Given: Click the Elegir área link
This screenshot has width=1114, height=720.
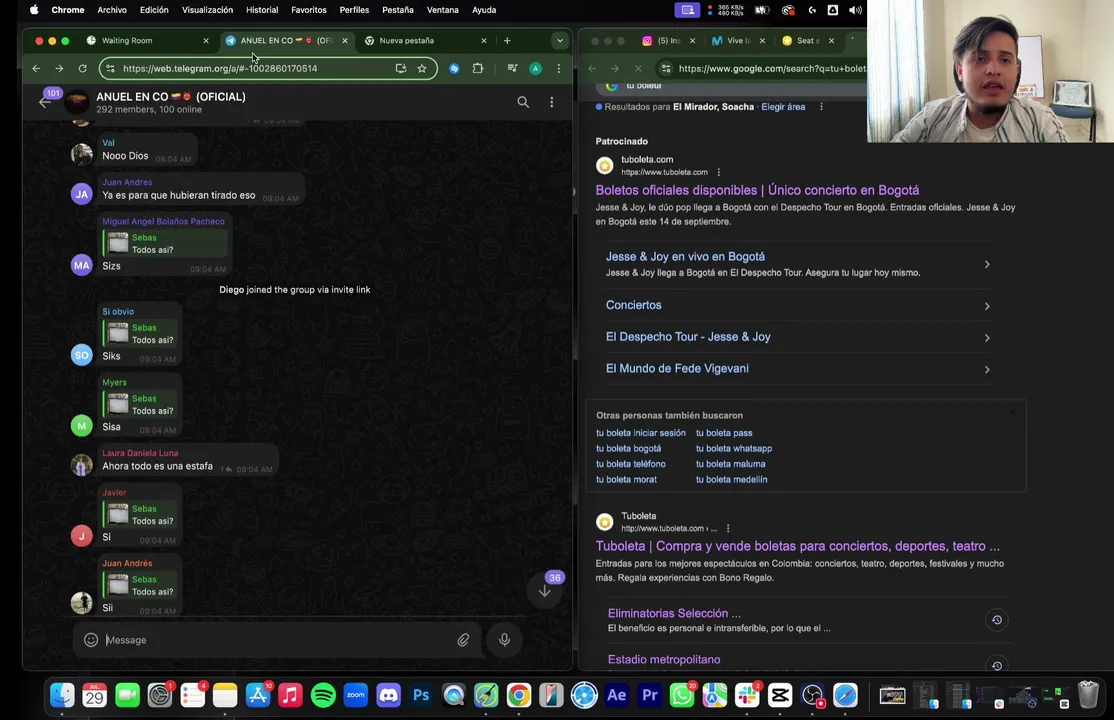Looking at the screenshot, I should point(783,107).
